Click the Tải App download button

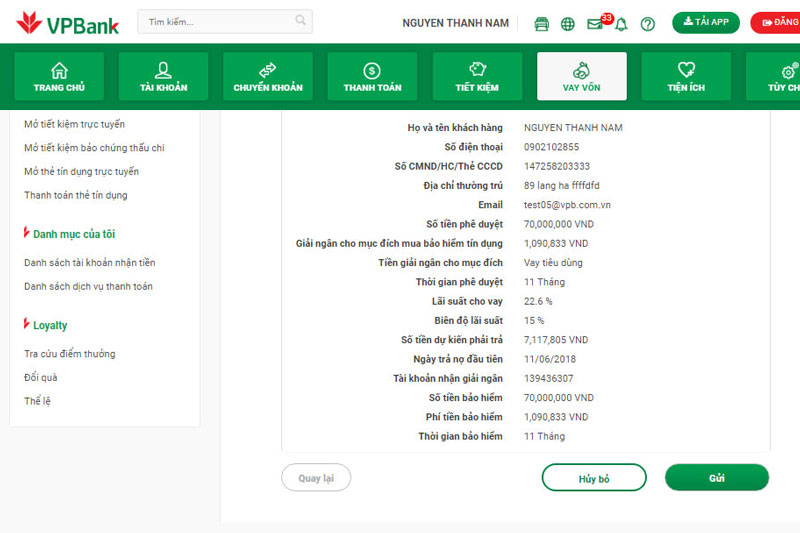(x=706, y=22)
